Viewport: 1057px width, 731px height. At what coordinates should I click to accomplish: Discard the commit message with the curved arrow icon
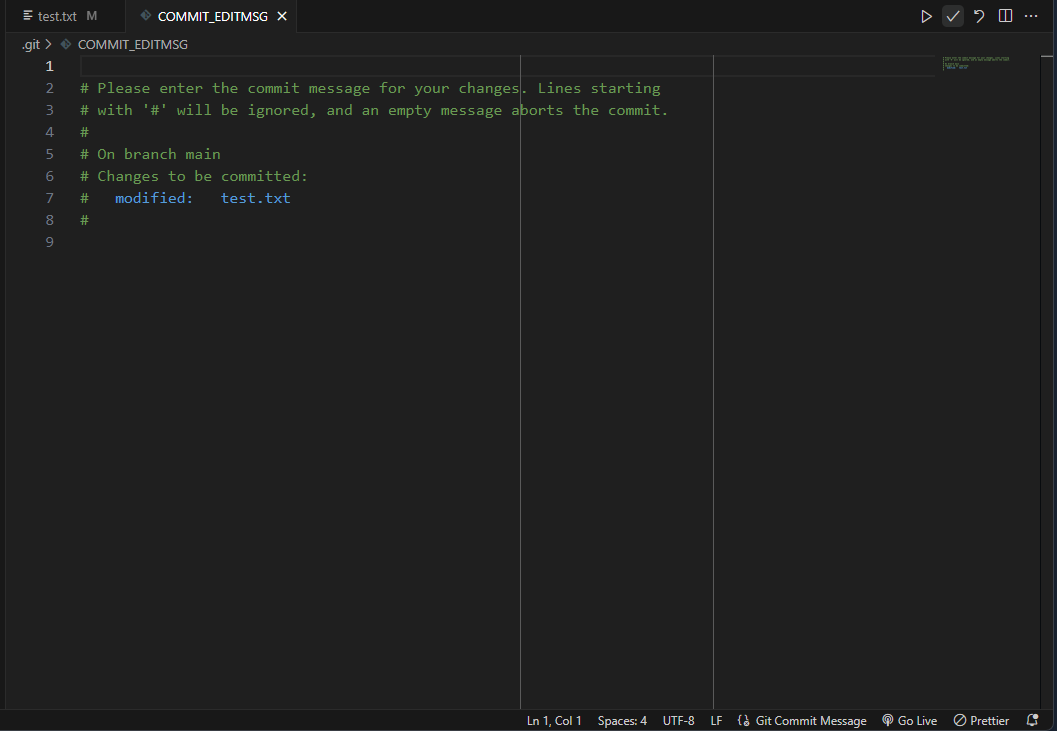(979, 16)
